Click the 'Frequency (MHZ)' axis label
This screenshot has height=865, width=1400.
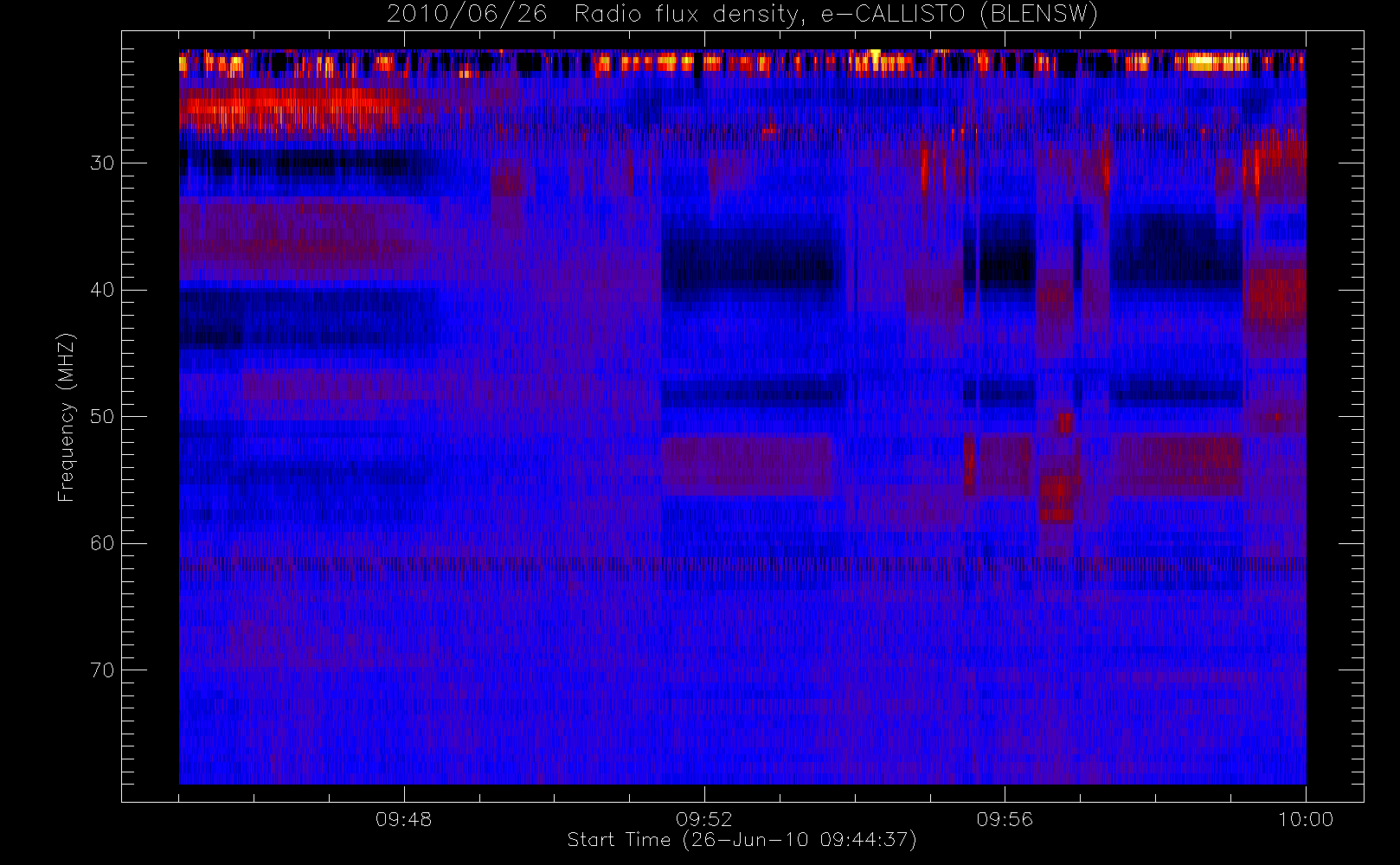(x=66, y=417)
